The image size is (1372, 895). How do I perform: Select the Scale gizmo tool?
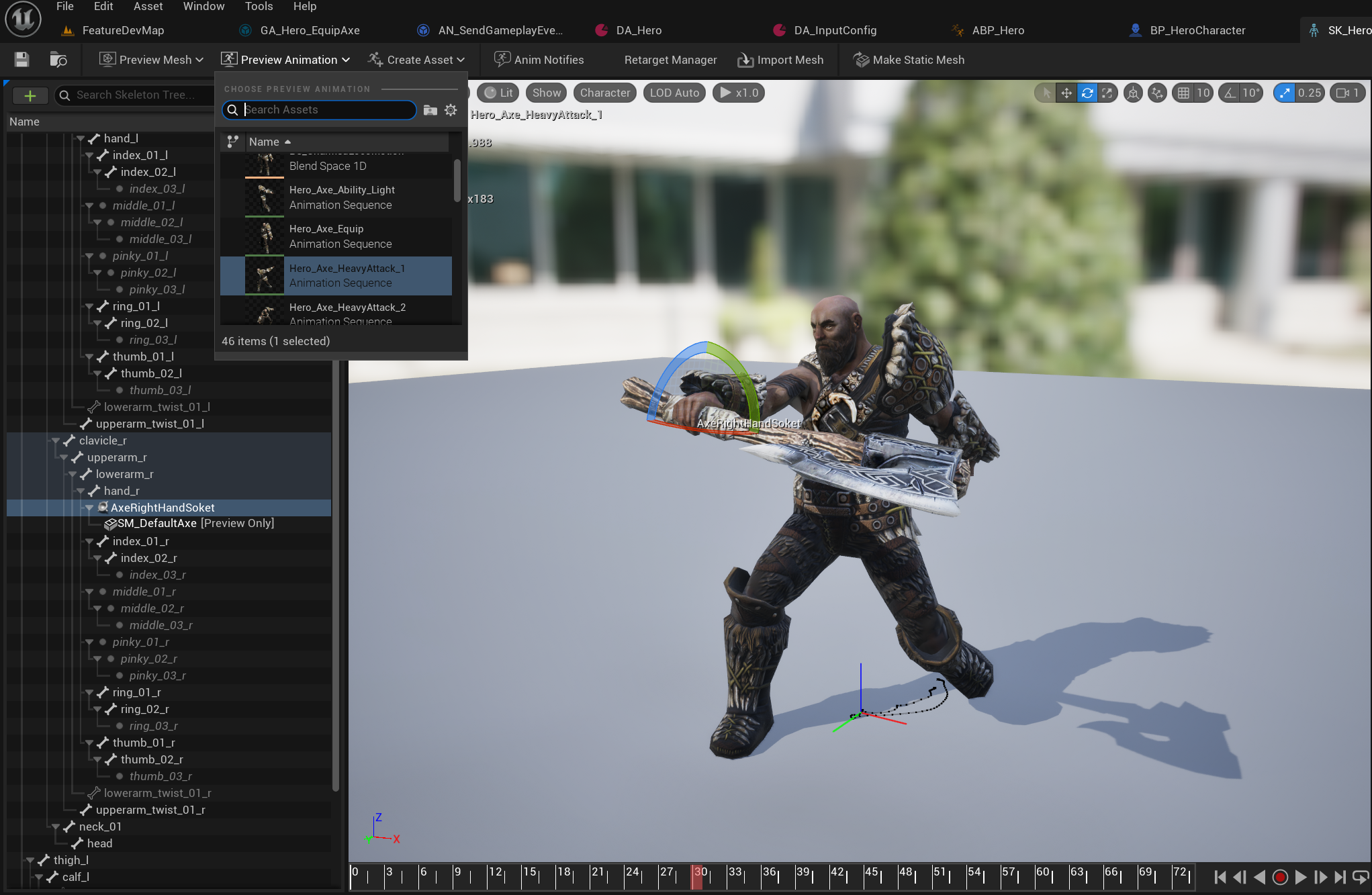click(x=1107, y=93)
